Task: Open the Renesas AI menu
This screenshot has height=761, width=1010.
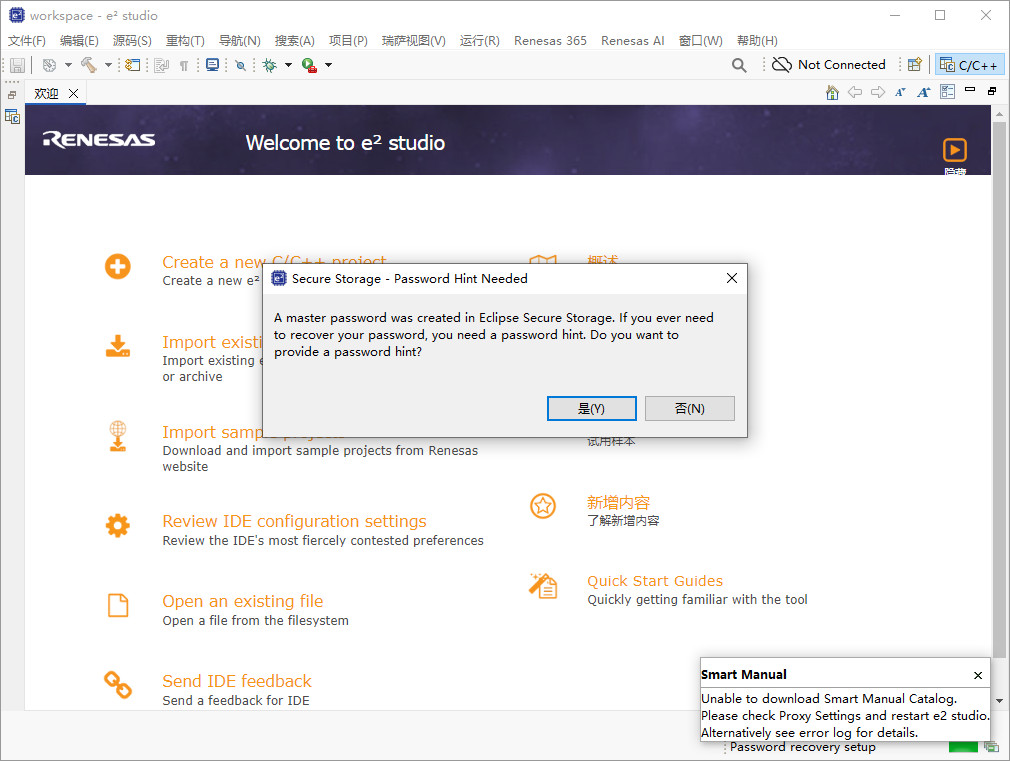Action: [633, 41]
